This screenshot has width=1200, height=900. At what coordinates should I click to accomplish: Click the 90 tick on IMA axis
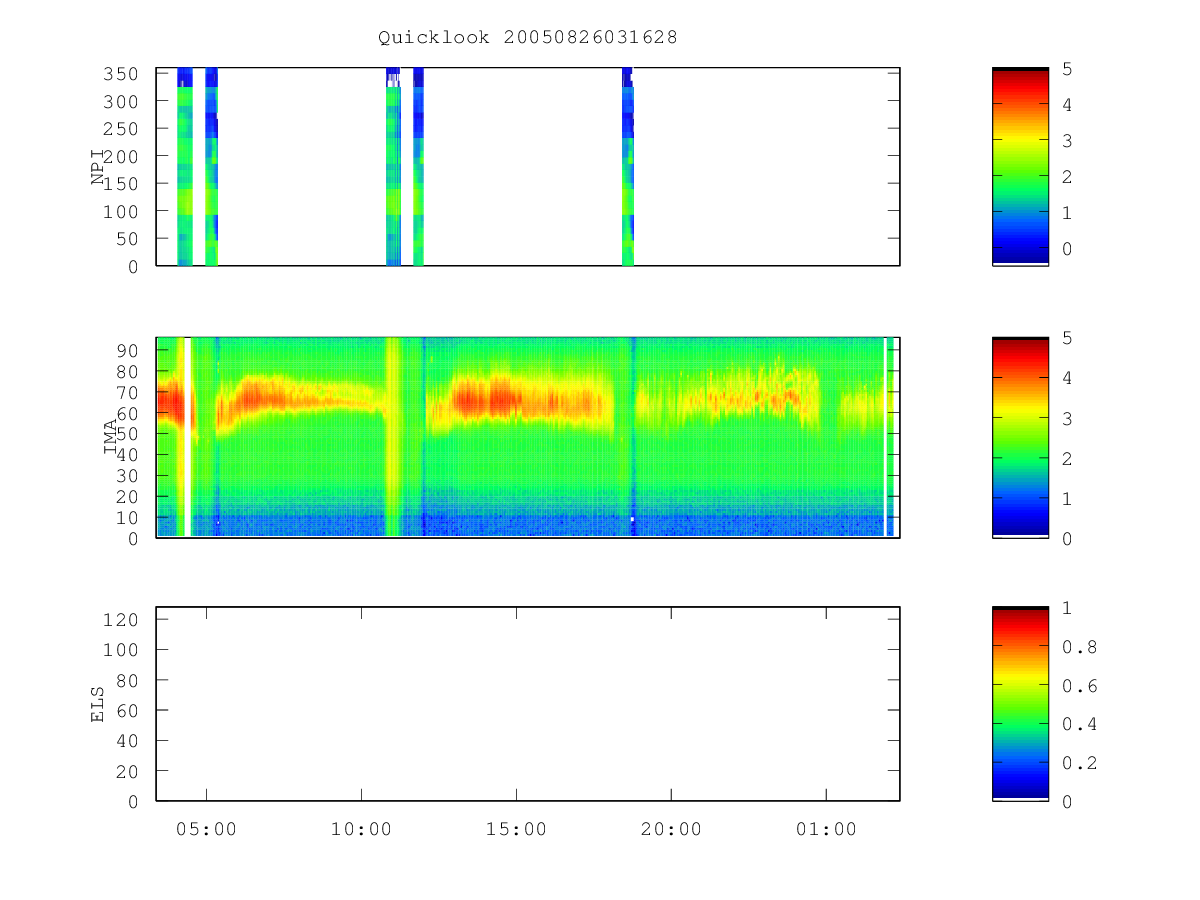tap(128, 349)
